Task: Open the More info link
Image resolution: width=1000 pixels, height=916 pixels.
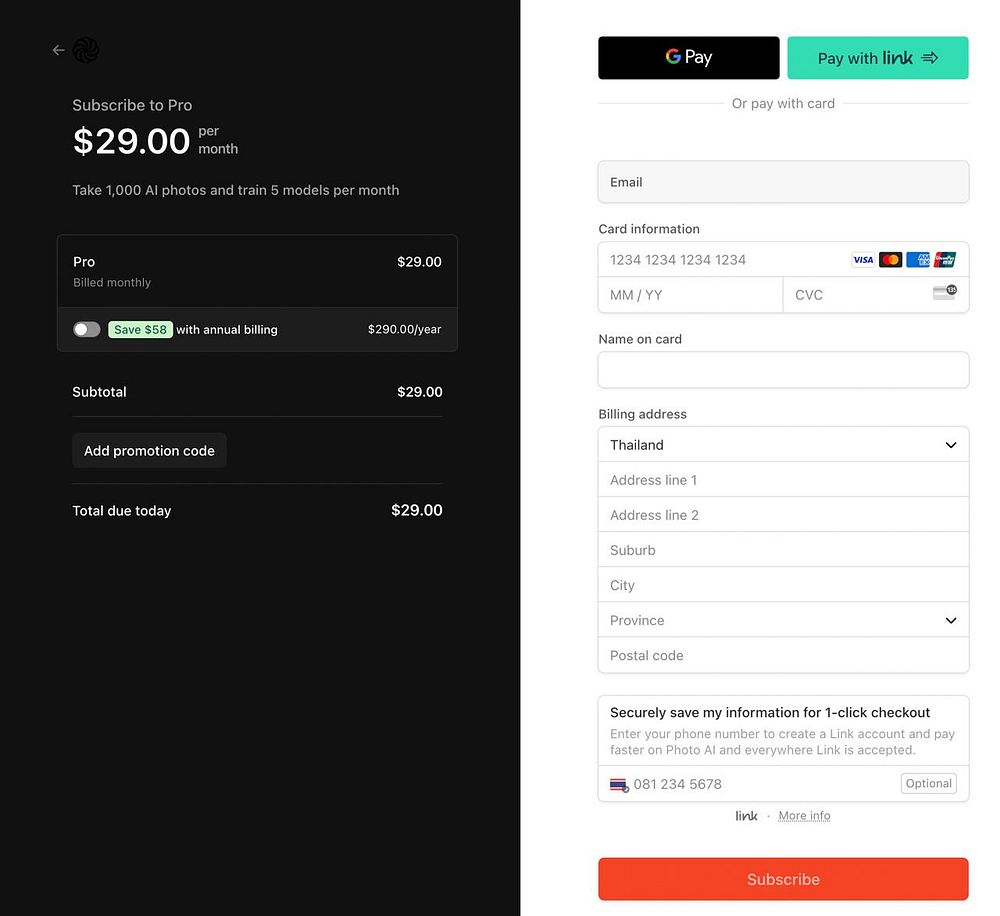Action: (x=804, y=816)
